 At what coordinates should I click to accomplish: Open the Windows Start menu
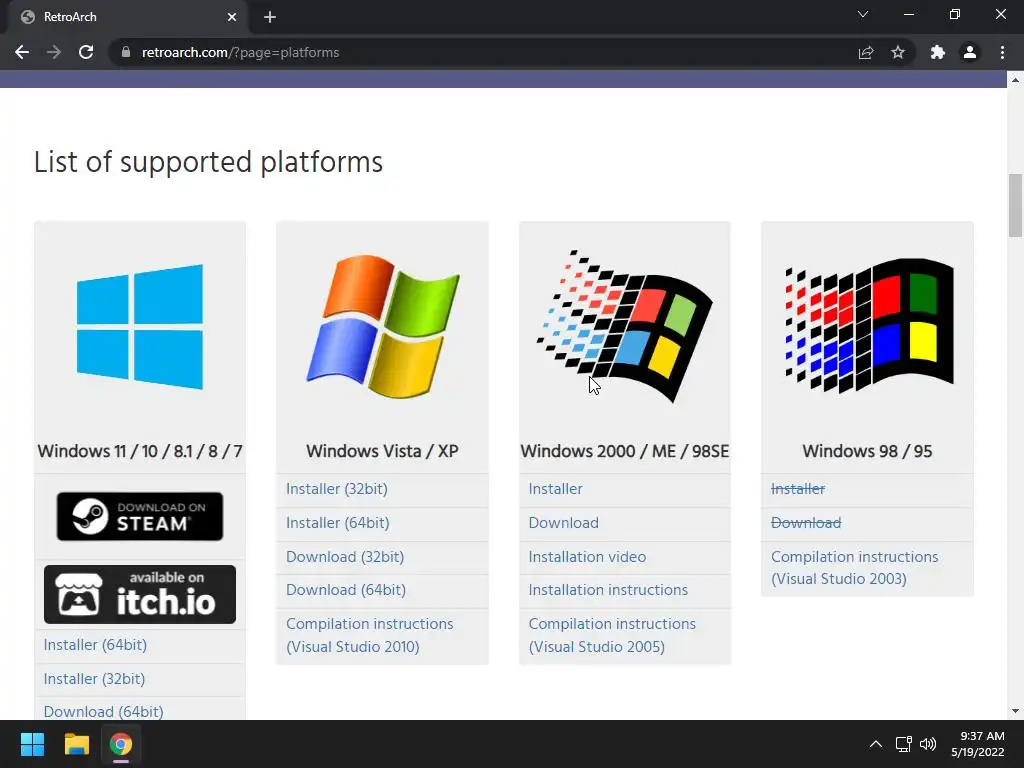(32, 744)
